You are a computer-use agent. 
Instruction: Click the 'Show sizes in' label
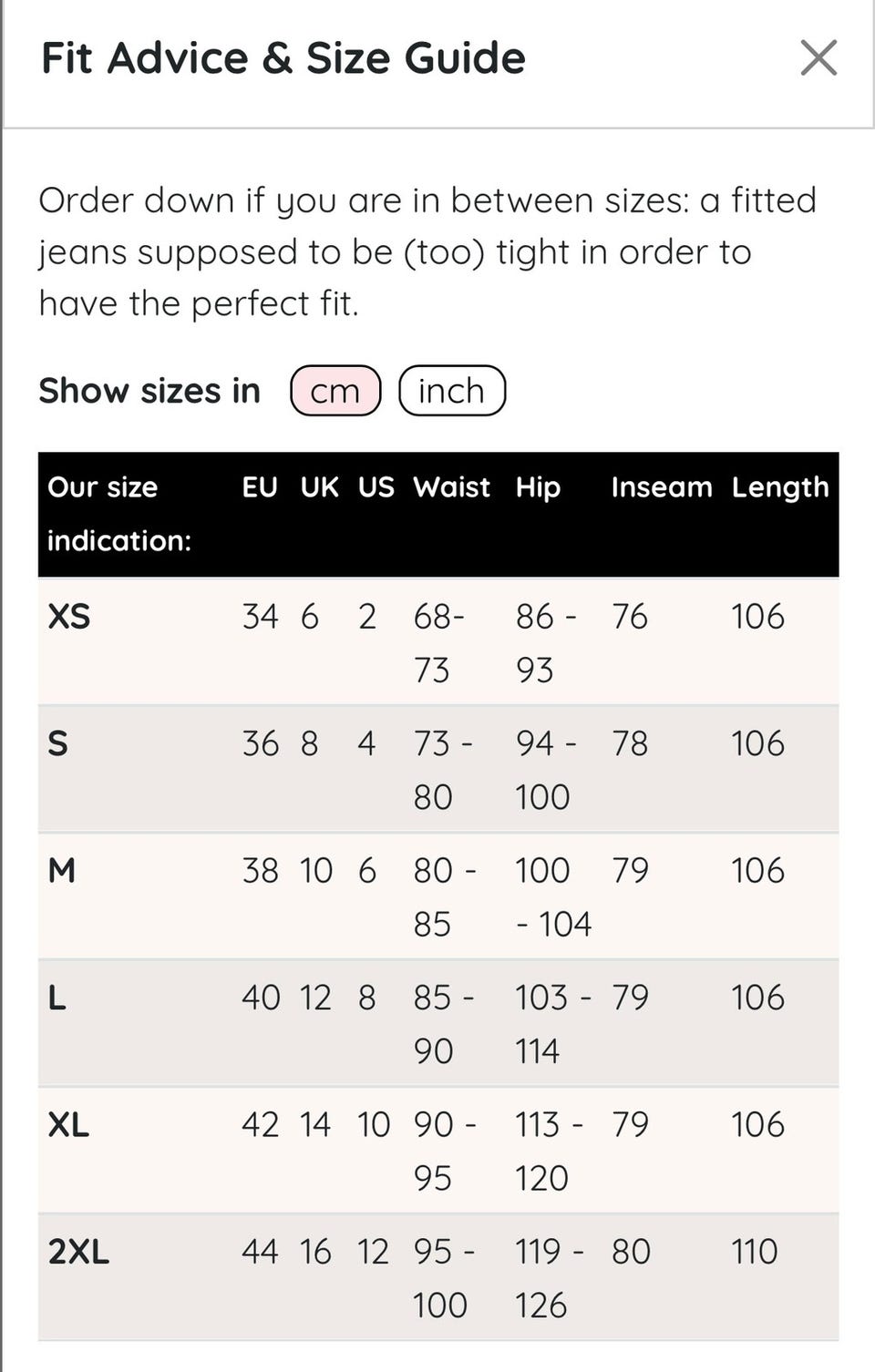[149, 391]
